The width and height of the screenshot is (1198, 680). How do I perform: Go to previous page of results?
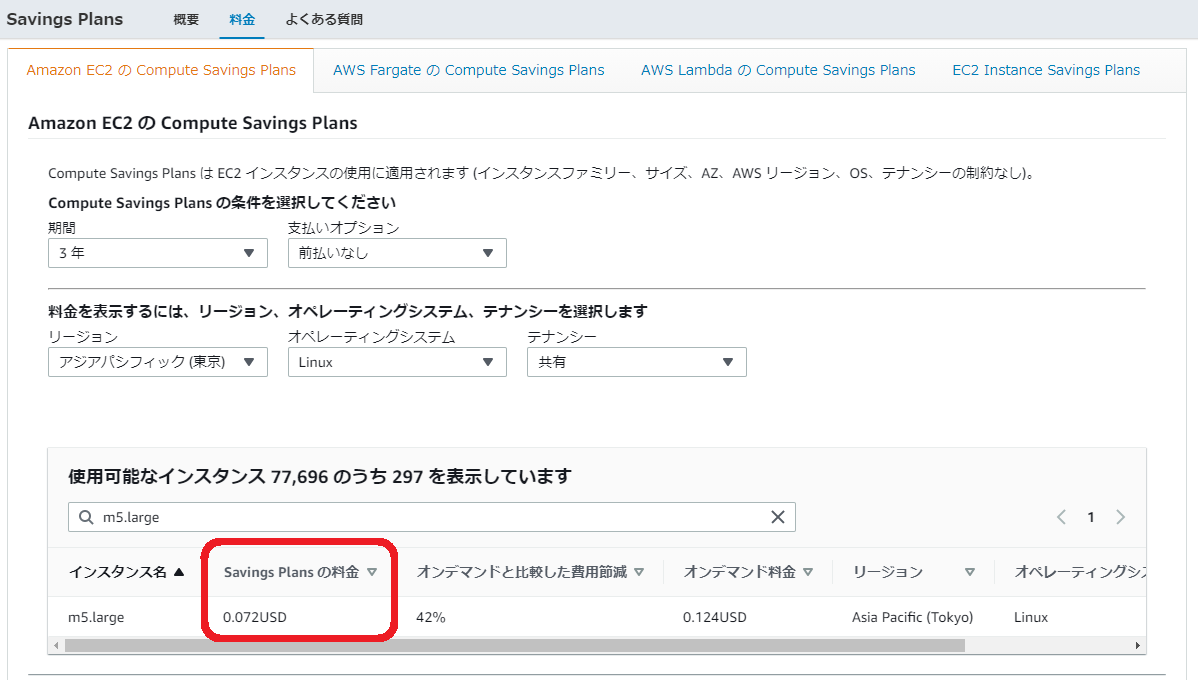point(1061,517)
